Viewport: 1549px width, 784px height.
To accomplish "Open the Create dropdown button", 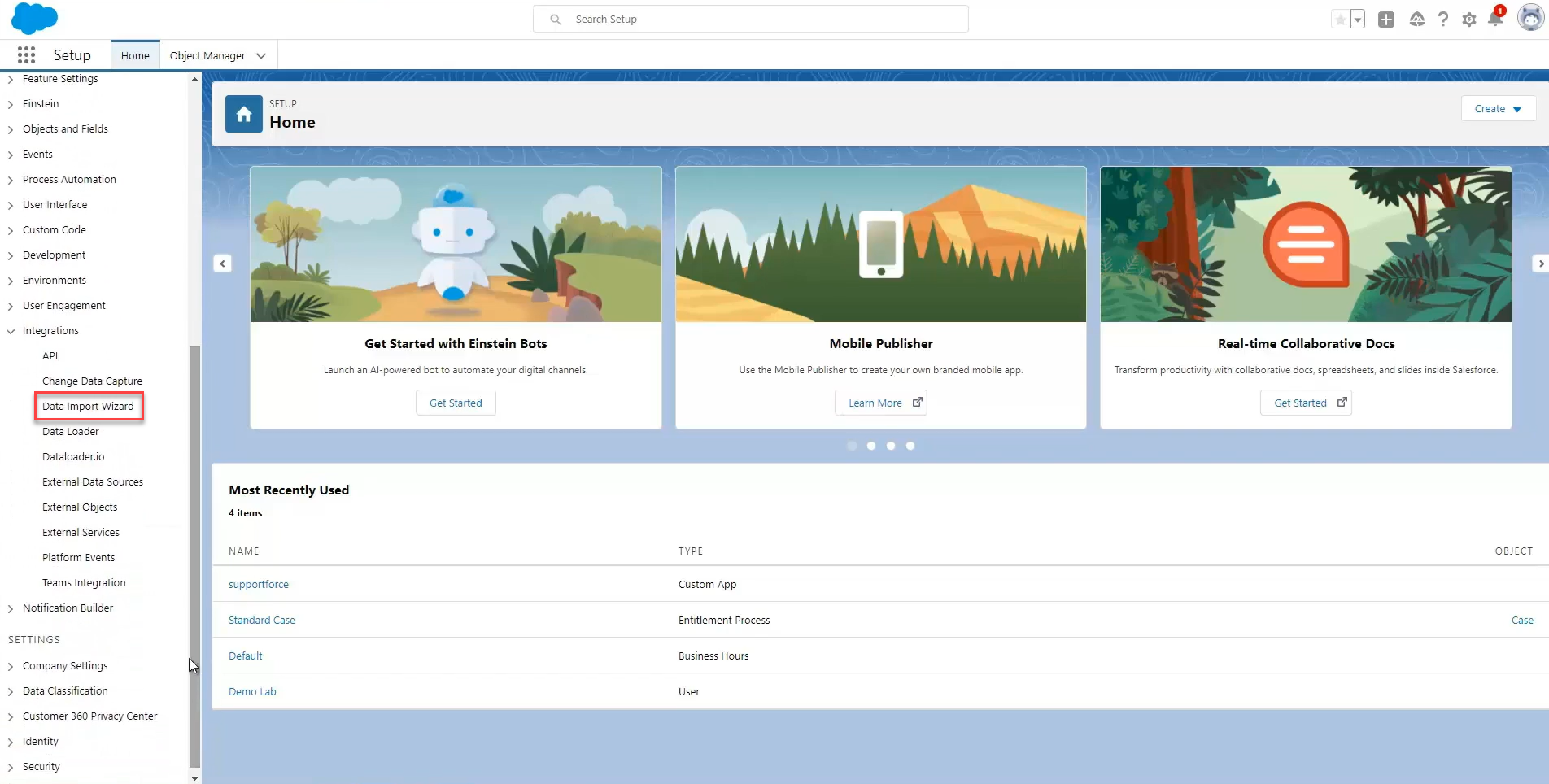I will 1498,108.
